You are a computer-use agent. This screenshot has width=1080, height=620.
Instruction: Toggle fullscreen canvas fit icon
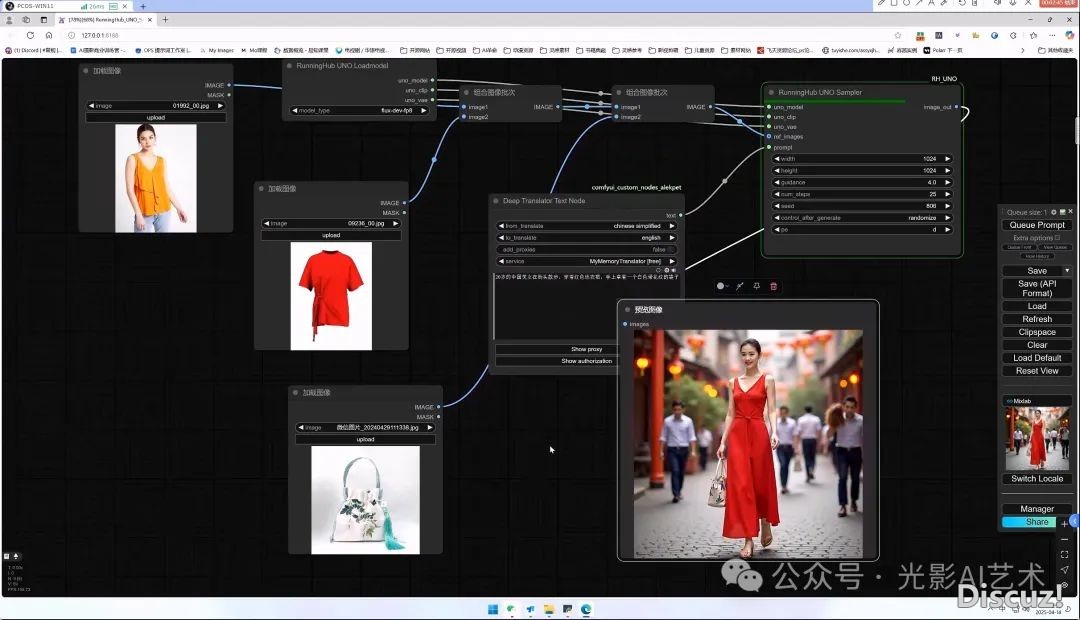1065,555
